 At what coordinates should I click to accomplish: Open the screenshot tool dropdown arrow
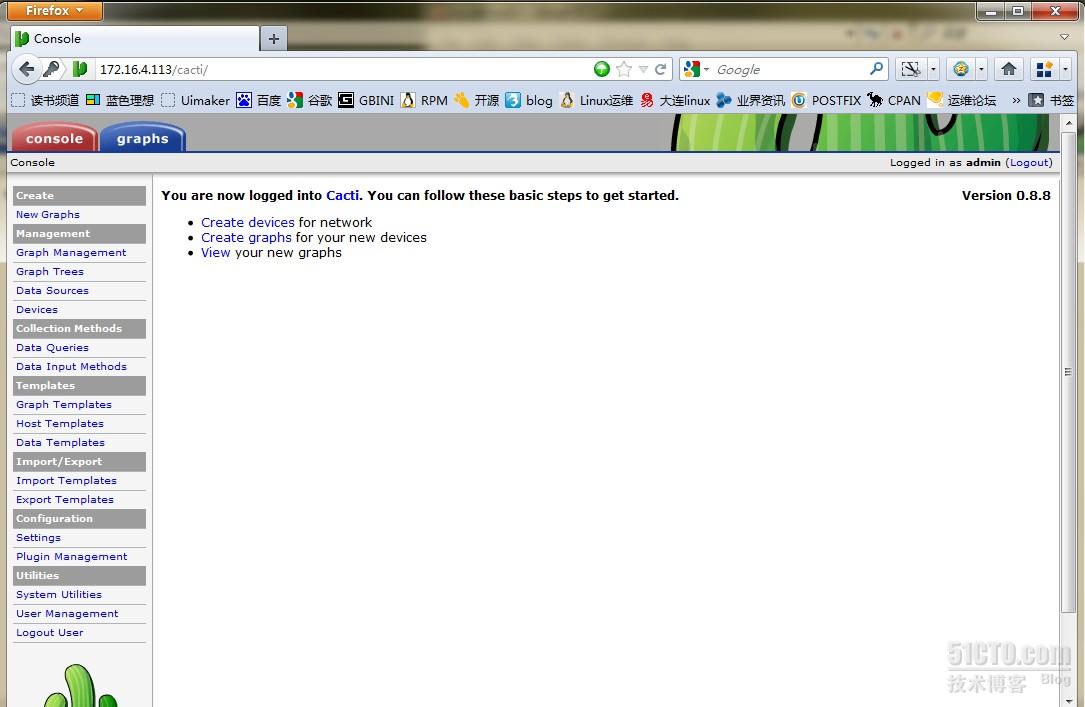pyautogui.click(x=933, y=69)
